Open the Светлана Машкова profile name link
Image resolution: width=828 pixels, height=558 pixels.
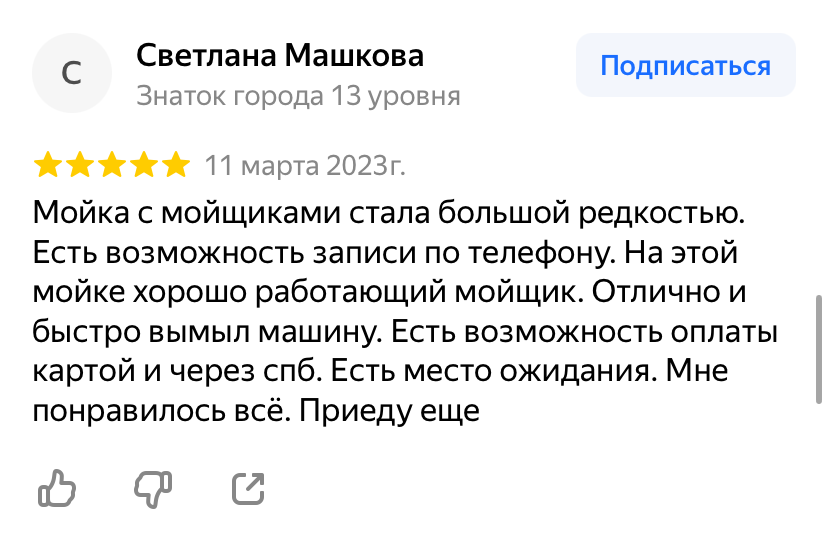280,55
